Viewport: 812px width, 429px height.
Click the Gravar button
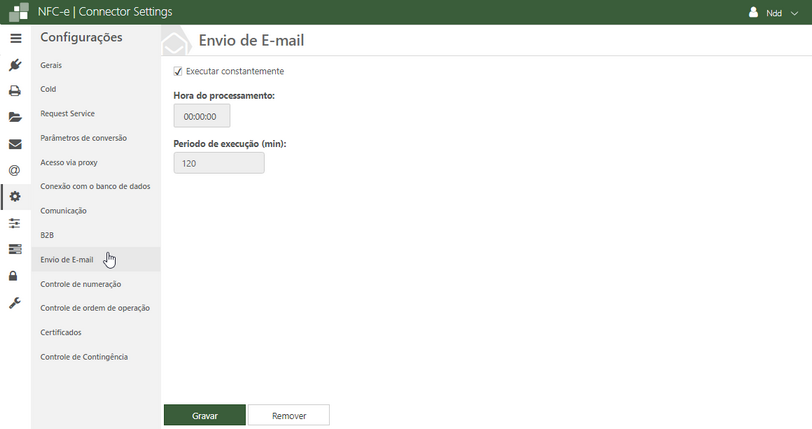(x=205, y=416)
